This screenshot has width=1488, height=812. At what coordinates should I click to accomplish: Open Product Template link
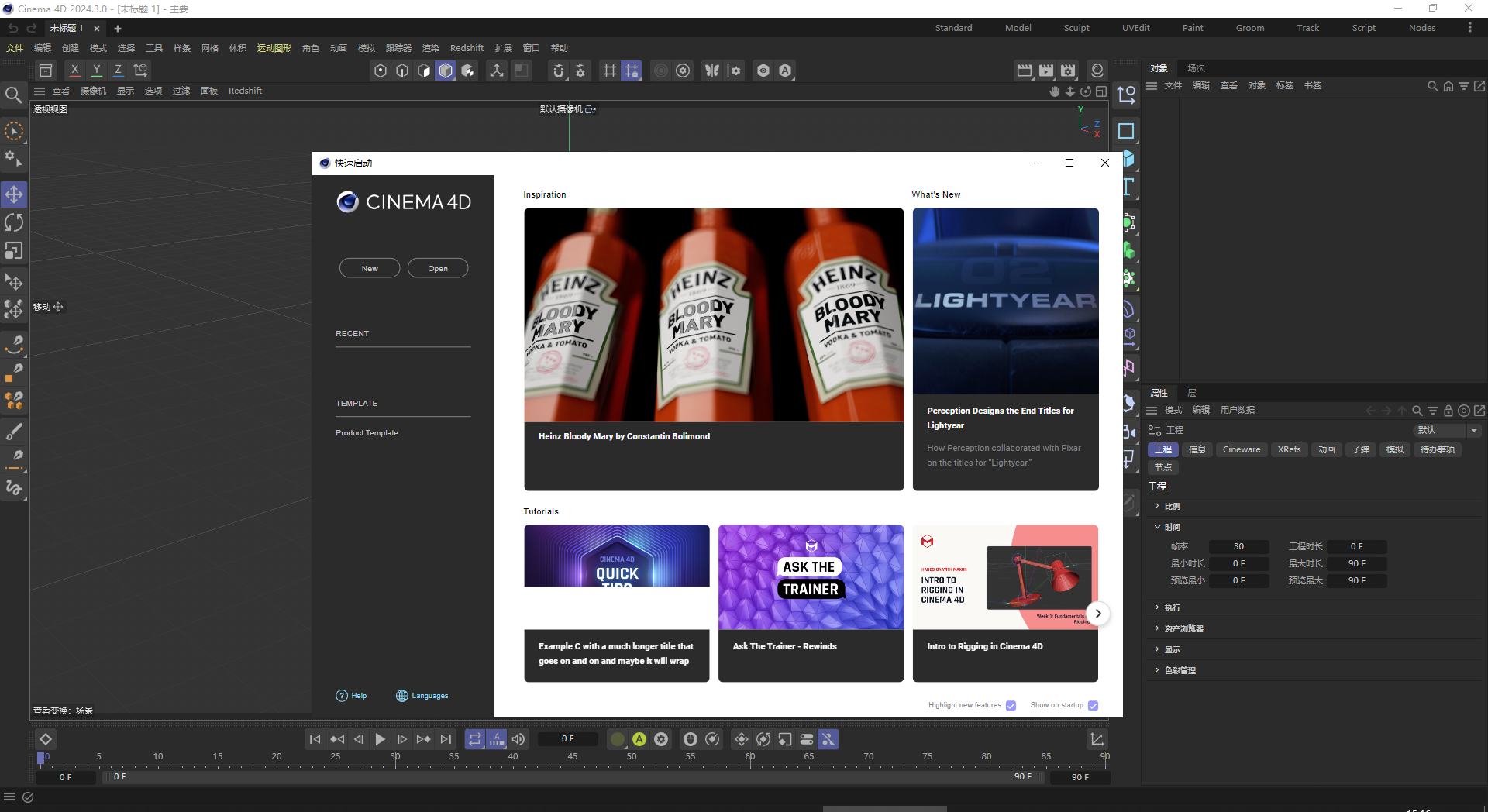pos(367,433)
